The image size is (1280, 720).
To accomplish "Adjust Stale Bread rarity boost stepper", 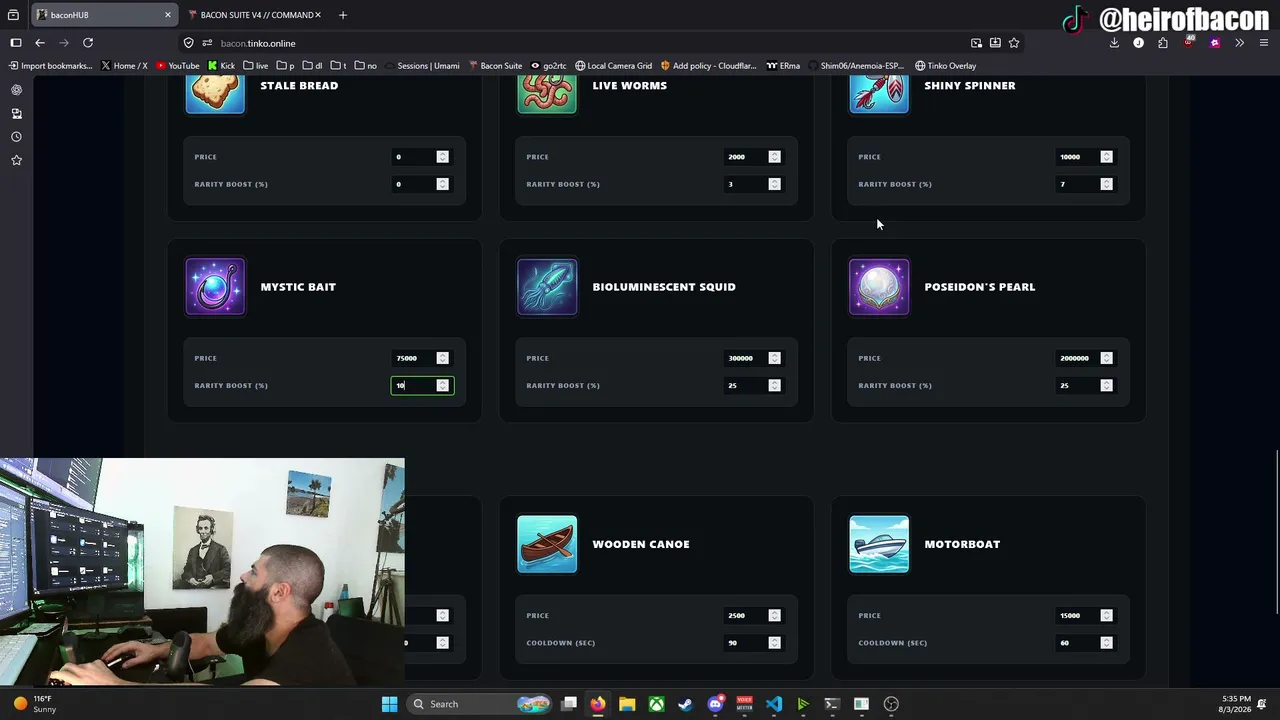I will (442, 184).
